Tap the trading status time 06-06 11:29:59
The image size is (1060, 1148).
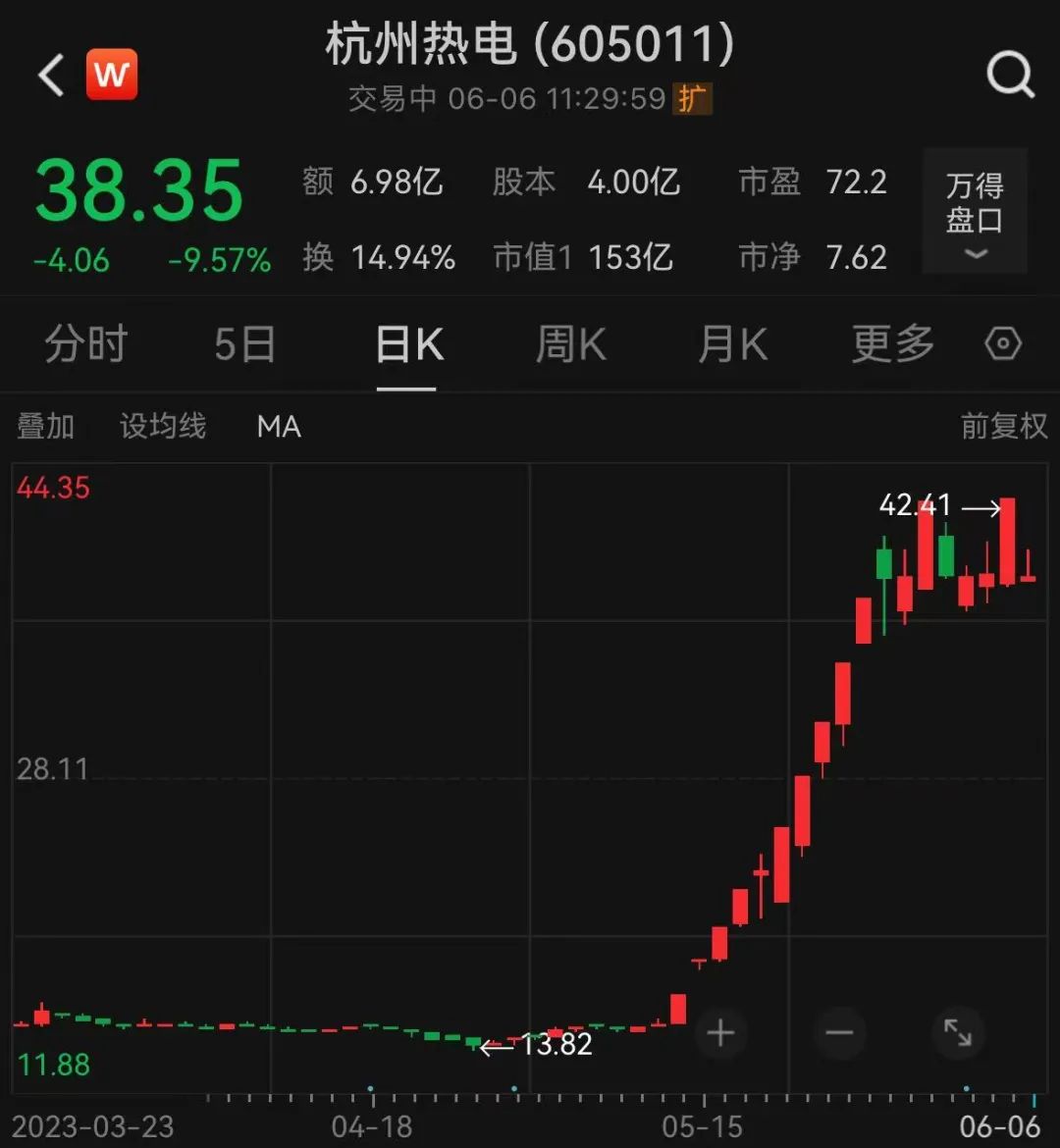556,99
